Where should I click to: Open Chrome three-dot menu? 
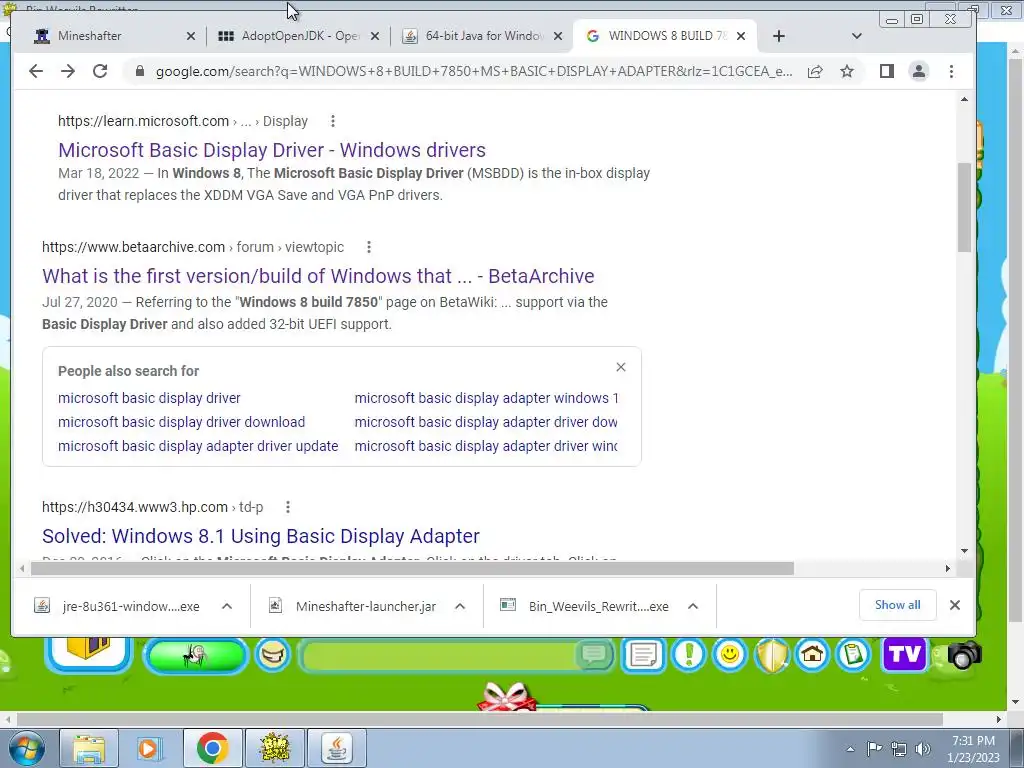coord(952,71)
